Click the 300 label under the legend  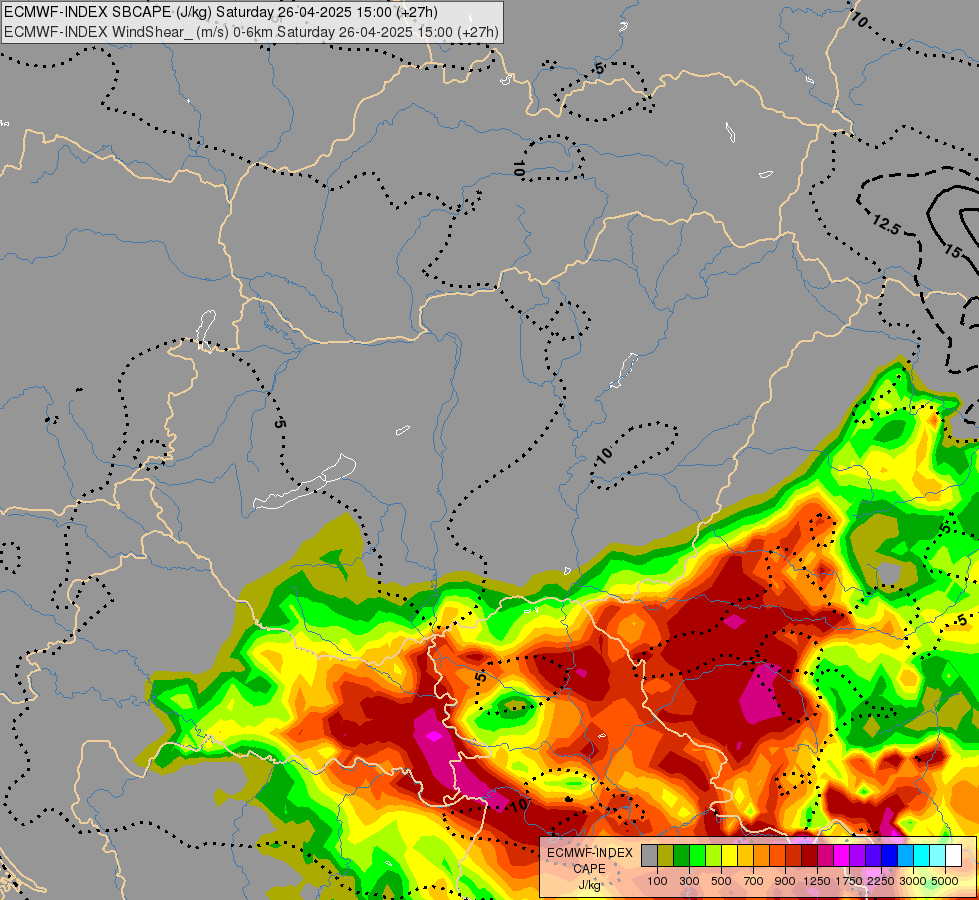pyautogui.click(x=689, y=881)
